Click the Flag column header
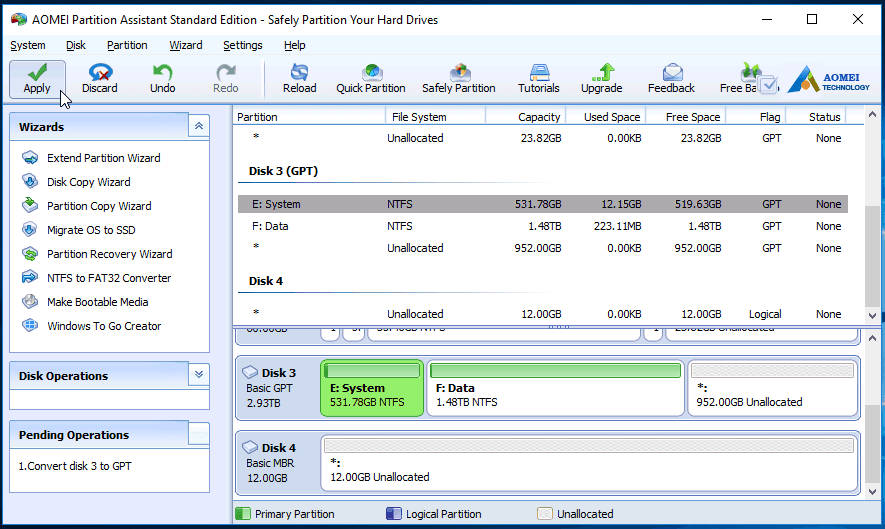This screenshot has height=529, width=885. (x=755, y=117)
